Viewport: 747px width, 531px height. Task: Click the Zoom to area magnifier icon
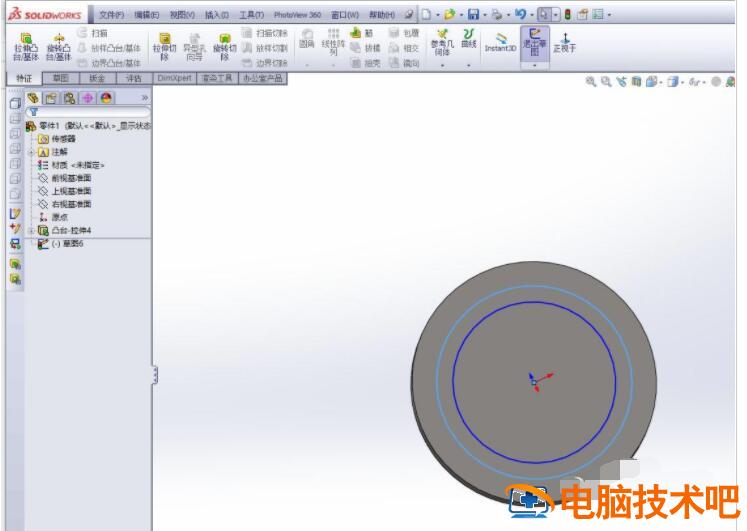[x=606, y=81]
